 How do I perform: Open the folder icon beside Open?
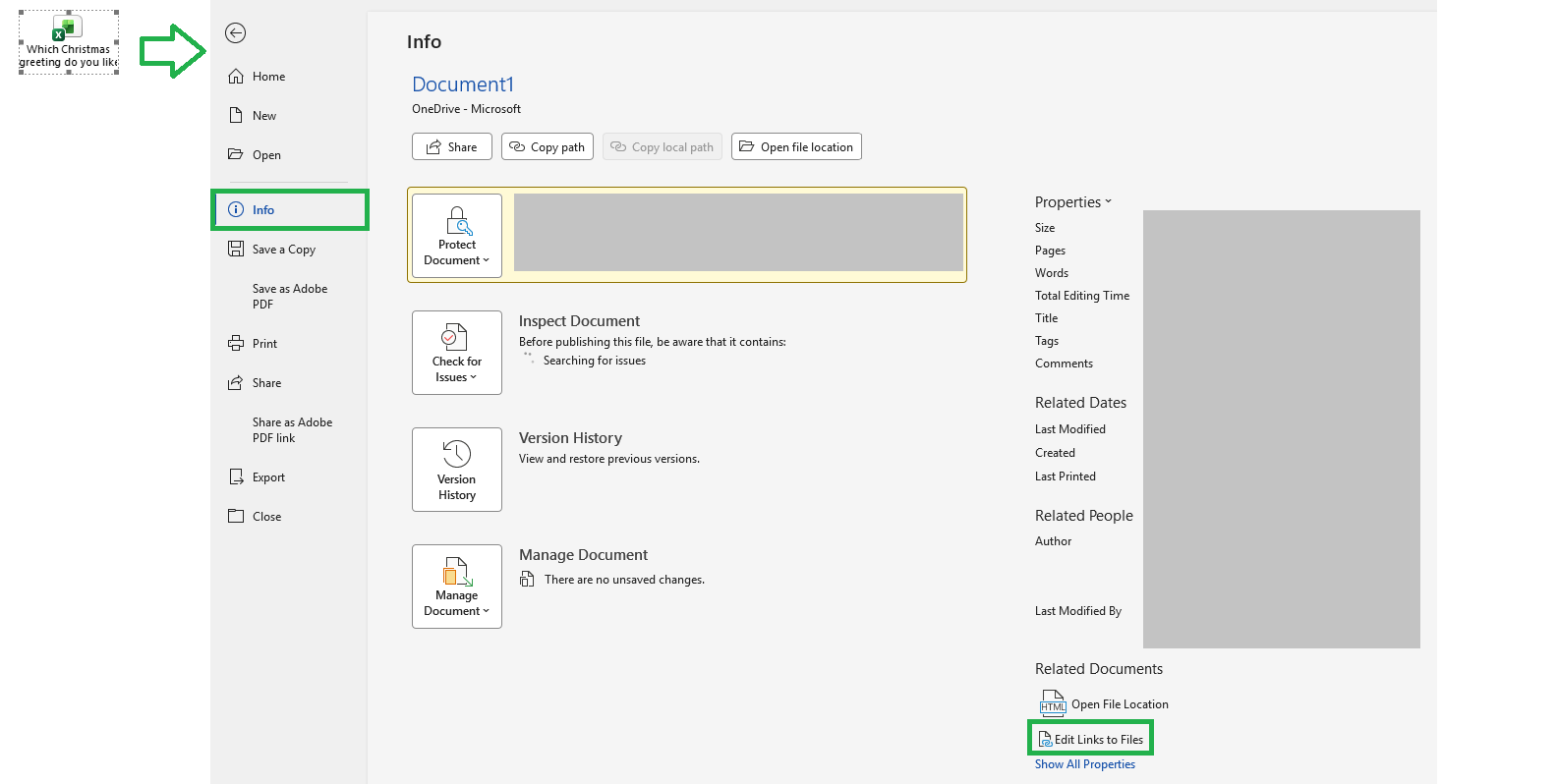236,154
